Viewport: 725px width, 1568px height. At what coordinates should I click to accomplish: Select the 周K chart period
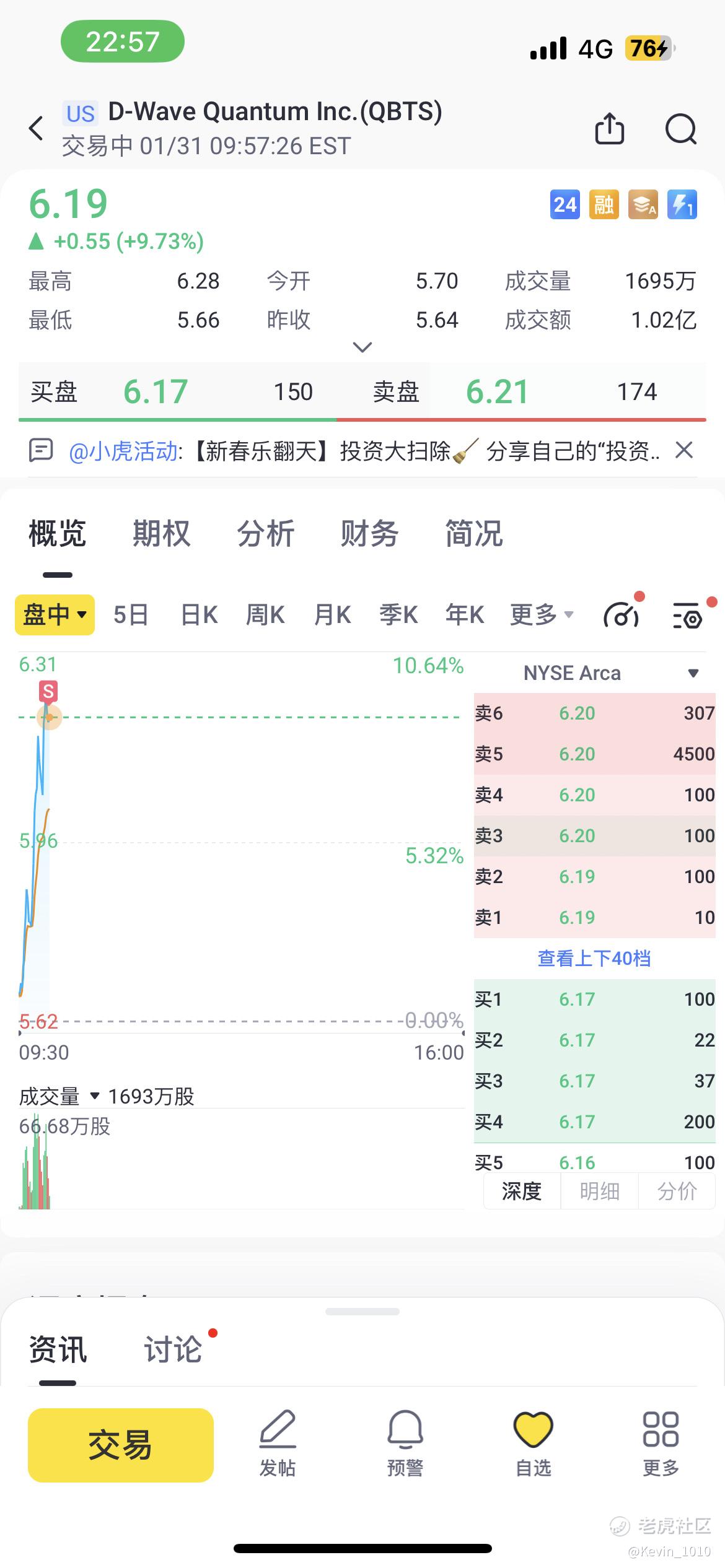pyautogui.click(x=265, y=615)
